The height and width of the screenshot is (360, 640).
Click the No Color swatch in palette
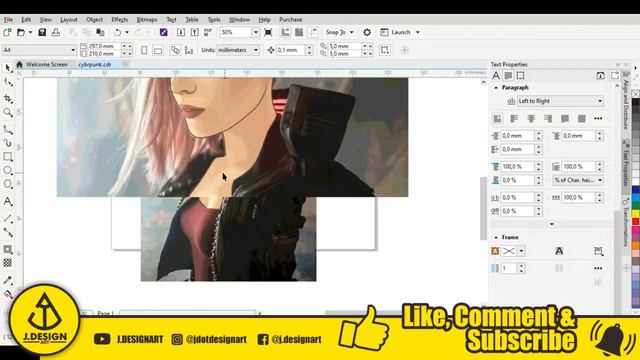636,94
